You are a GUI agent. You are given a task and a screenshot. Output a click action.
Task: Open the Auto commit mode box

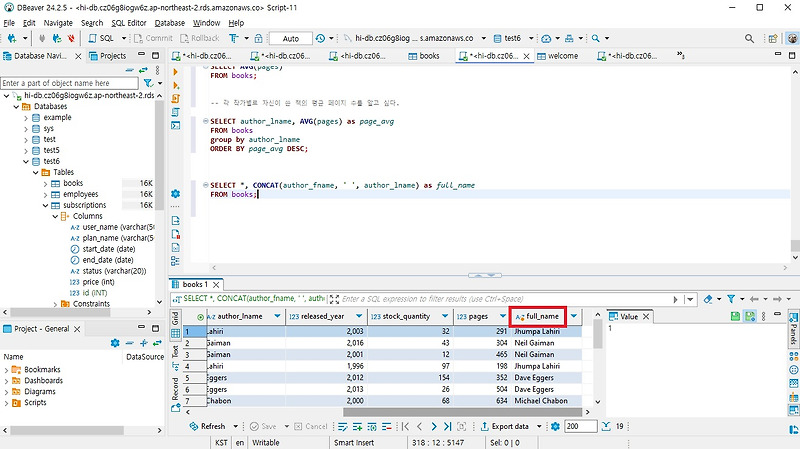pos(290,38)
